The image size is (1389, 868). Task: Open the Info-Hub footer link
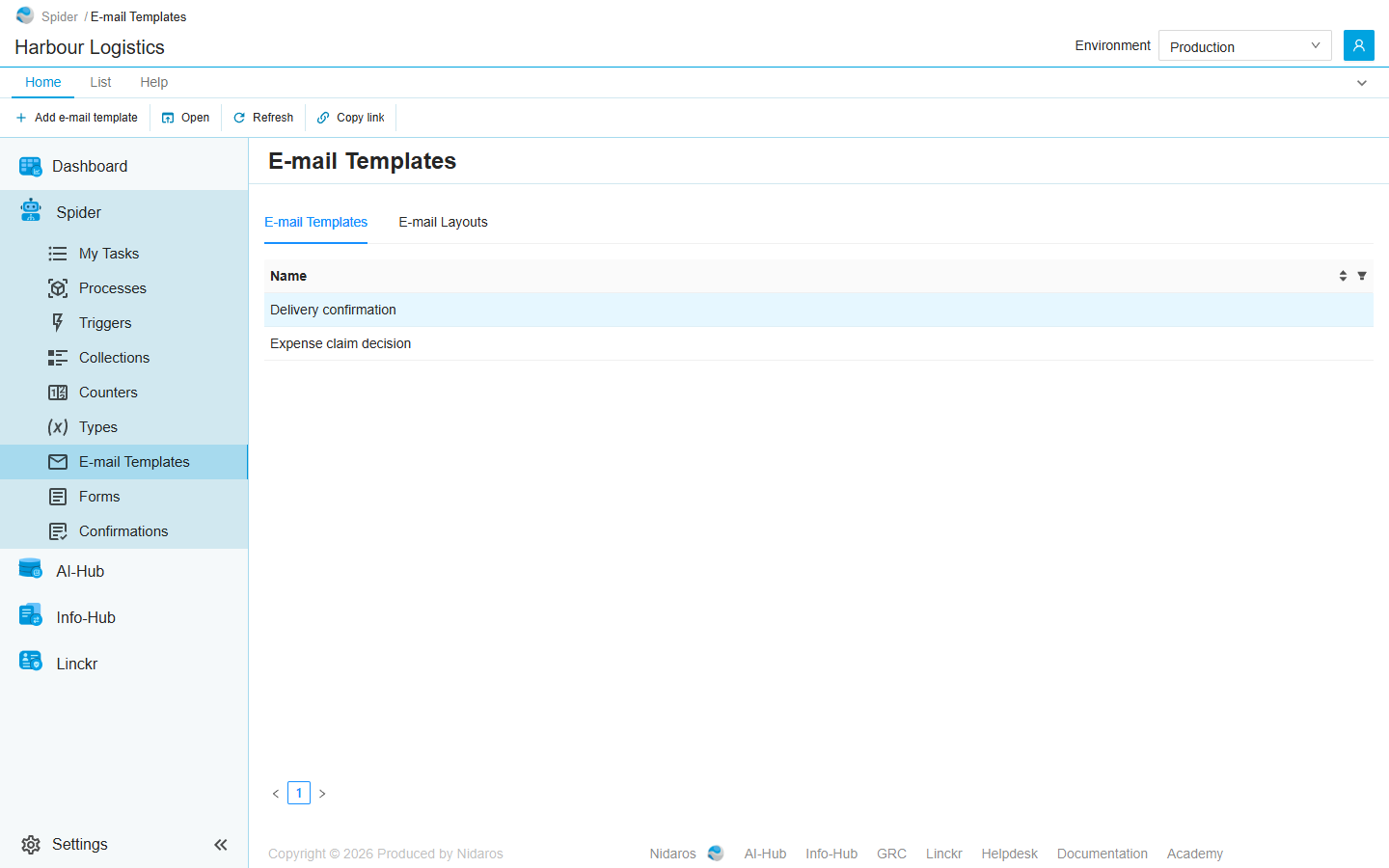pos(831,854)
